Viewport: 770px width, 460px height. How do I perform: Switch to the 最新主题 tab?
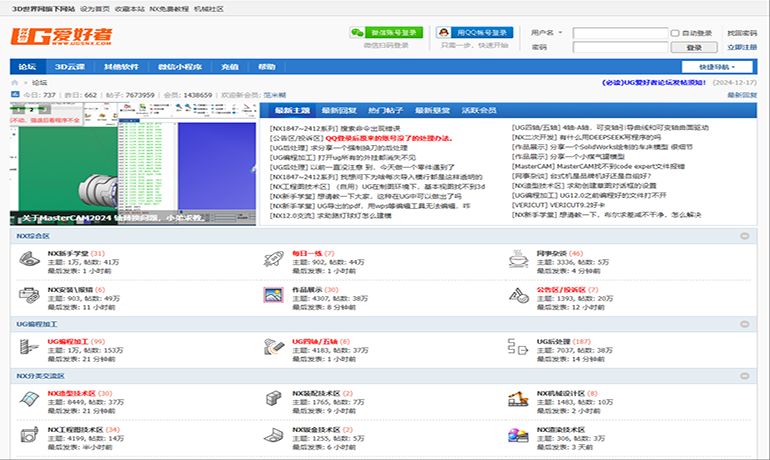292,110
